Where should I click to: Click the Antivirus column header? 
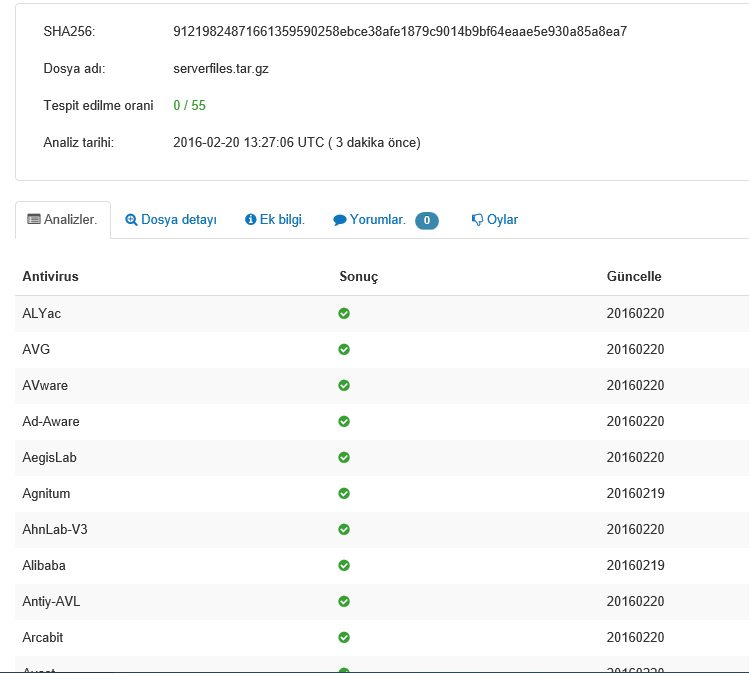point(51,277)
